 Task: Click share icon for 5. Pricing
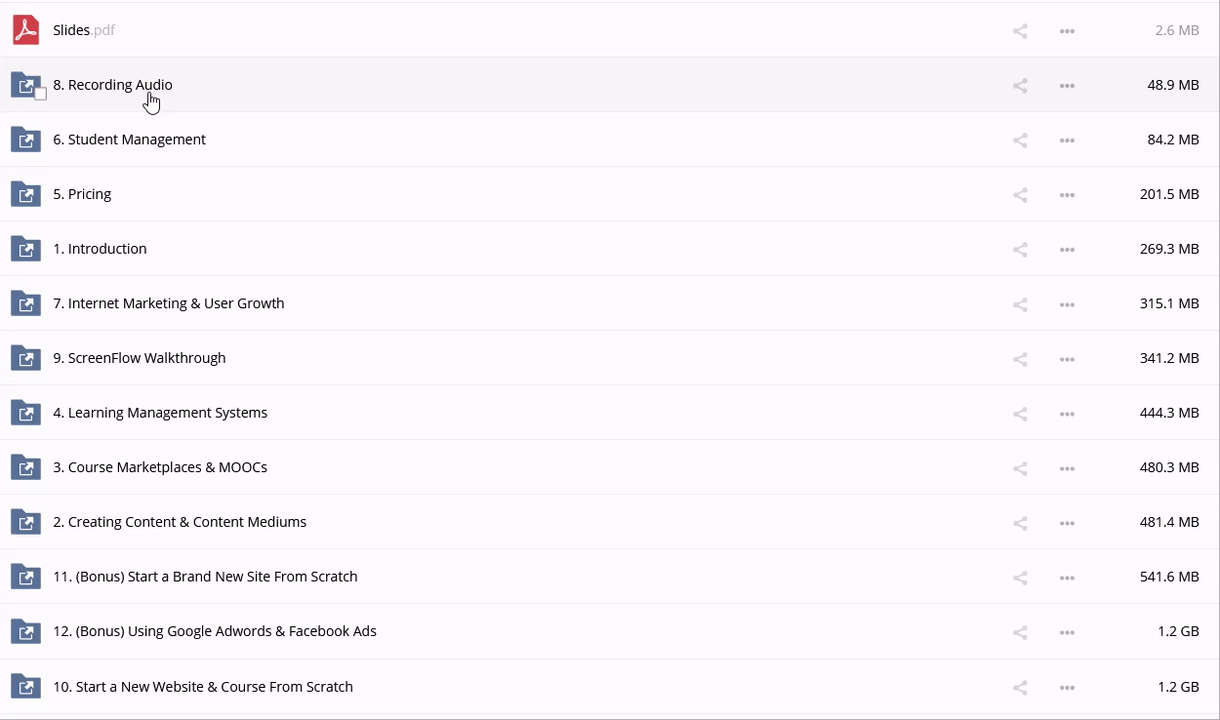[x=1020, y=195]
